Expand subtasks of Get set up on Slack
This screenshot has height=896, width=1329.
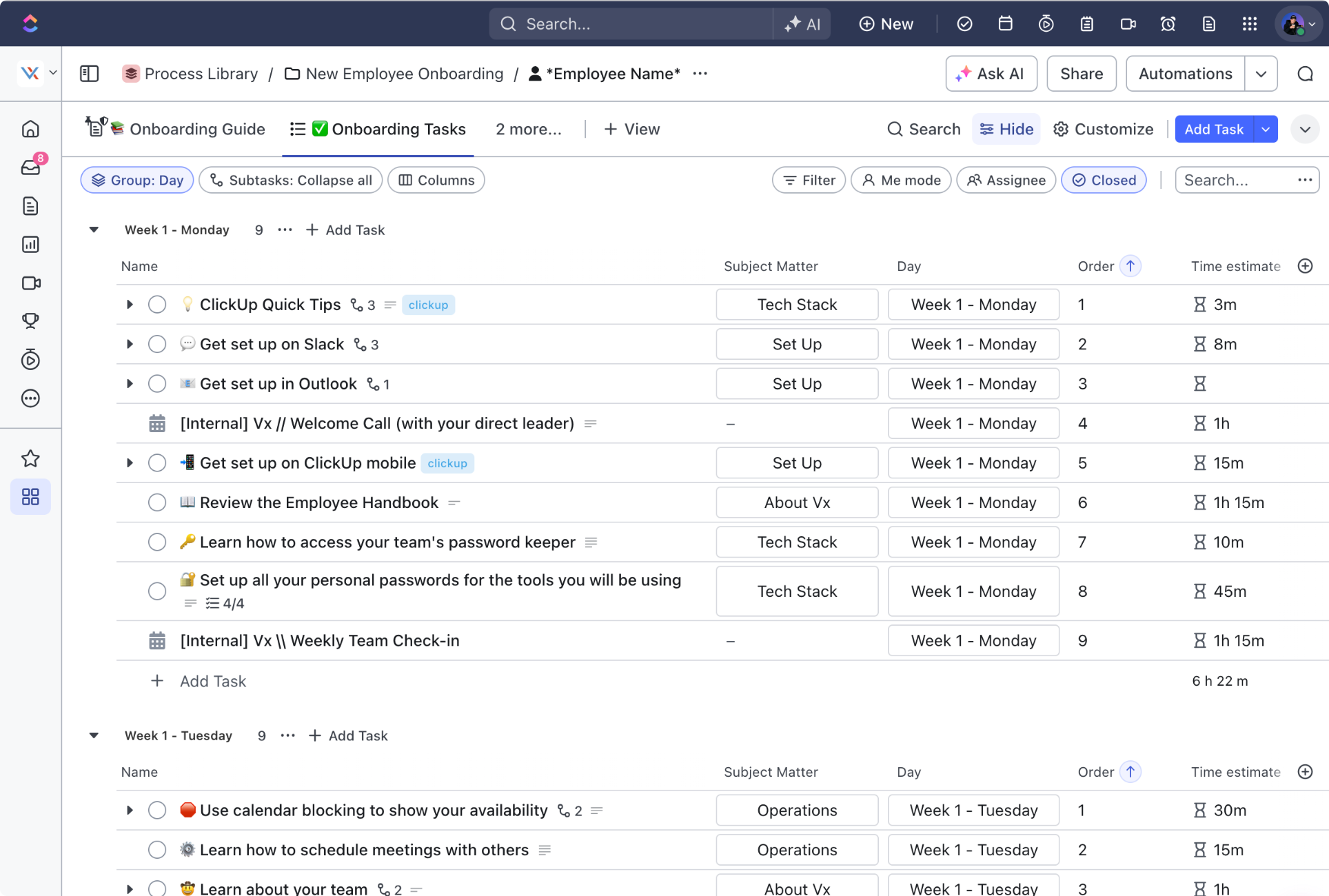tap(130, 344)
